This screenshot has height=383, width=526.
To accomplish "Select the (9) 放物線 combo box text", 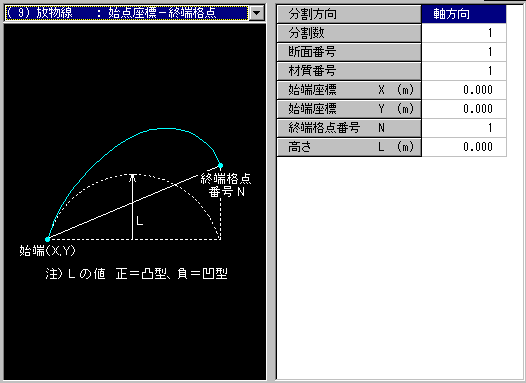I will [x=127, y=13].
